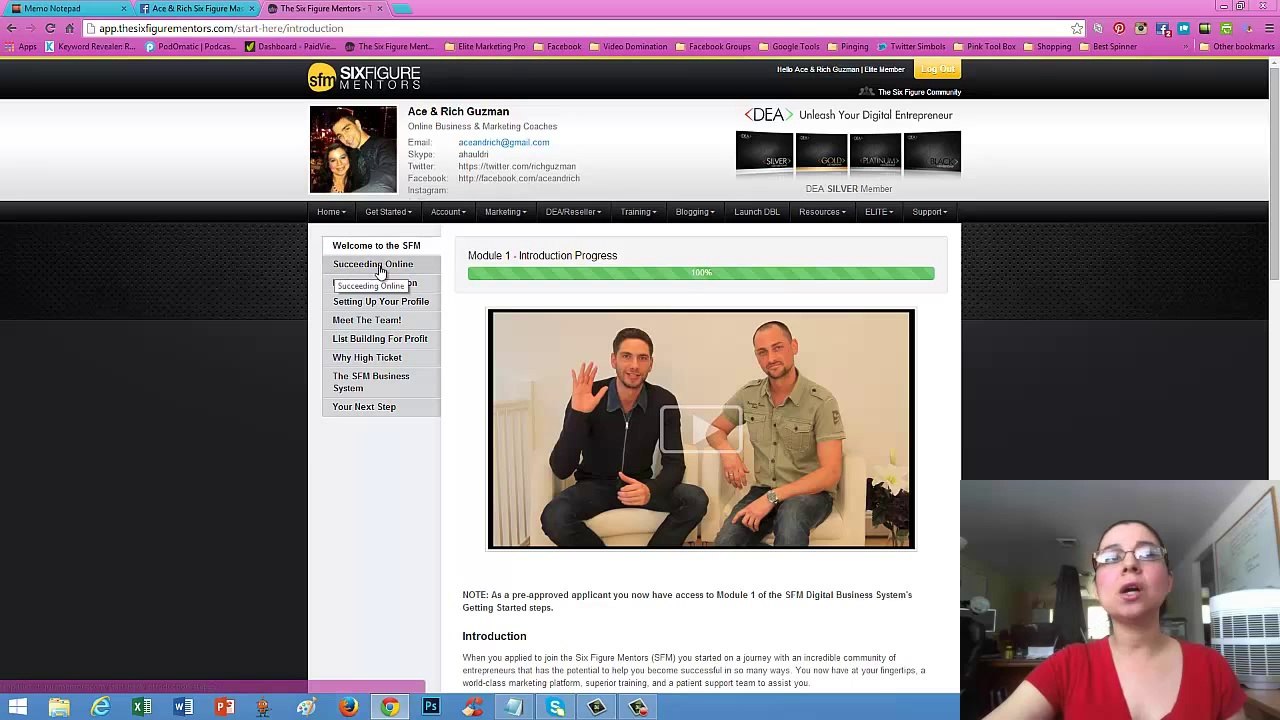Viewport: 1280px width, 720px height.
Task: Launch Firefox from the taskbar
Action: (348, 708)
